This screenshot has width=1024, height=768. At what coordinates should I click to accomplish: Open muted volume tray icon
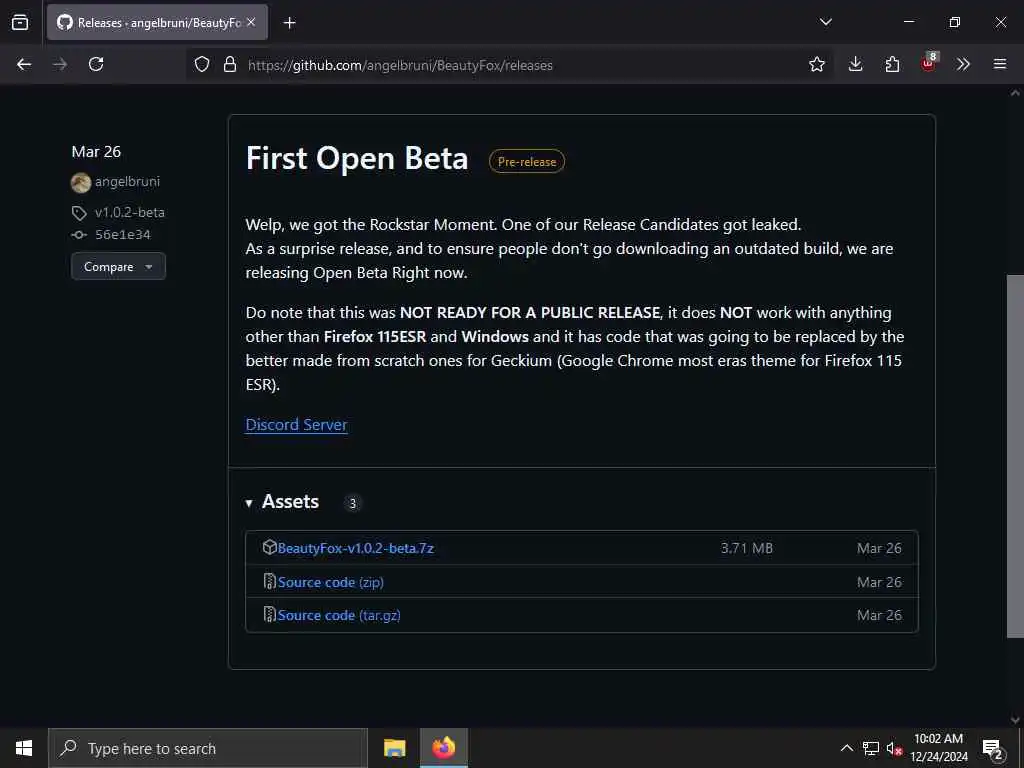pyautogui.click(x=894, y=748)
